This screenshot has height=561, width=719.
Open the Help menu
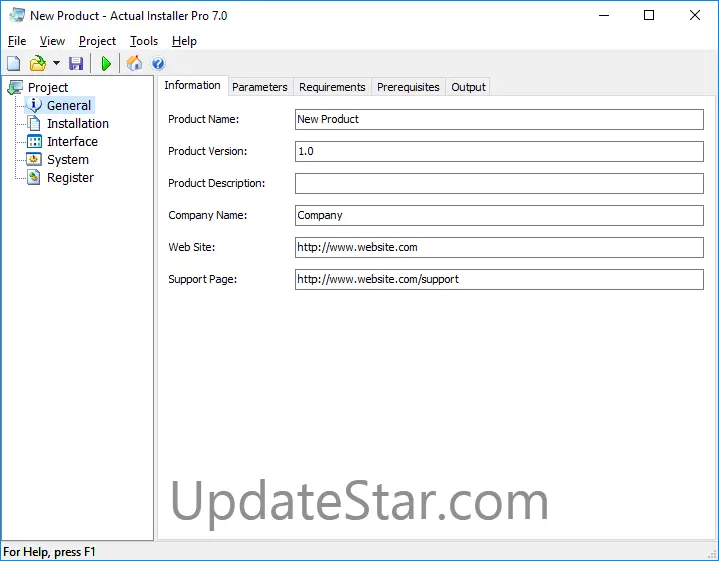(184, 41)
